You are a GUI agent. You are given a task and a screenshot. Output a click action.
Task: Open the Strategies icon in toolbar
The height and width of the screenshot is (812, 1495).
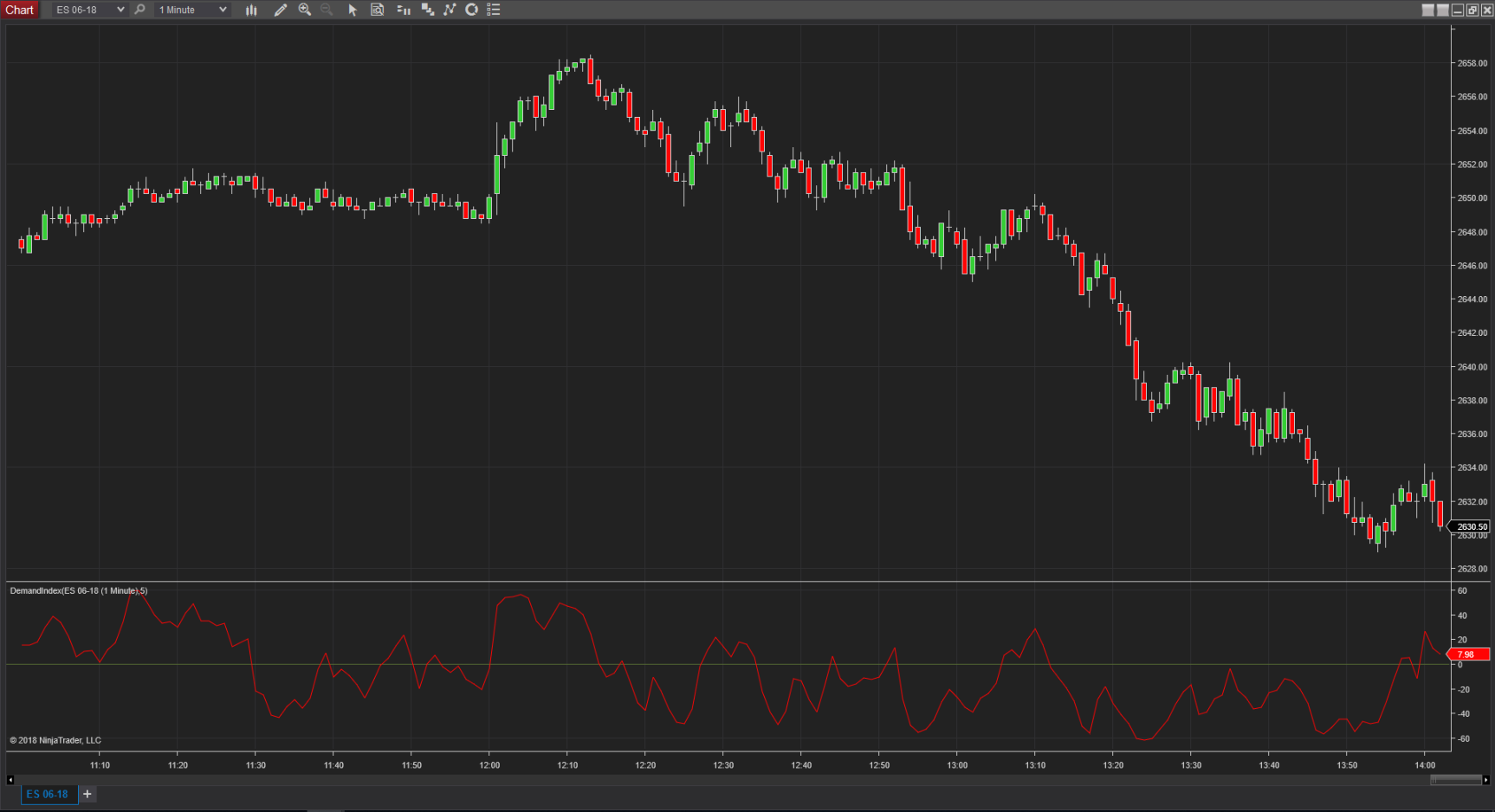[x=450, y=10]
